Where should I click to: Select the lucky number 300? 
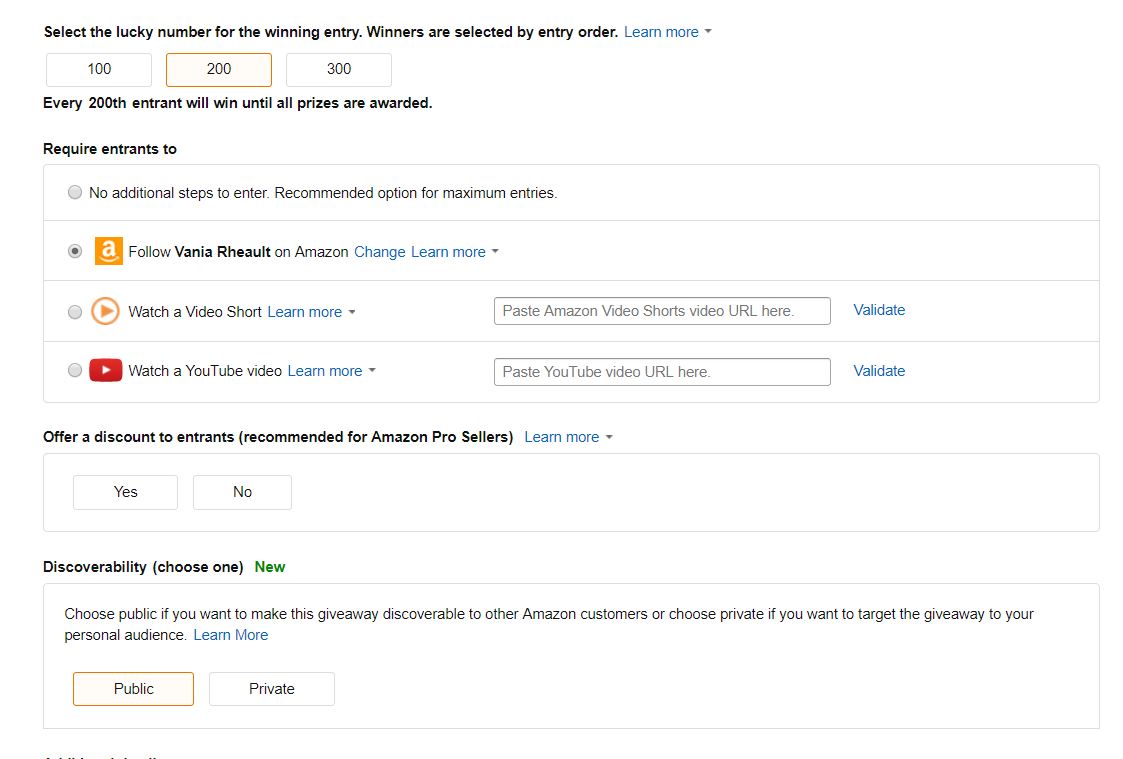pyautogui.click(x=338, y=69)
